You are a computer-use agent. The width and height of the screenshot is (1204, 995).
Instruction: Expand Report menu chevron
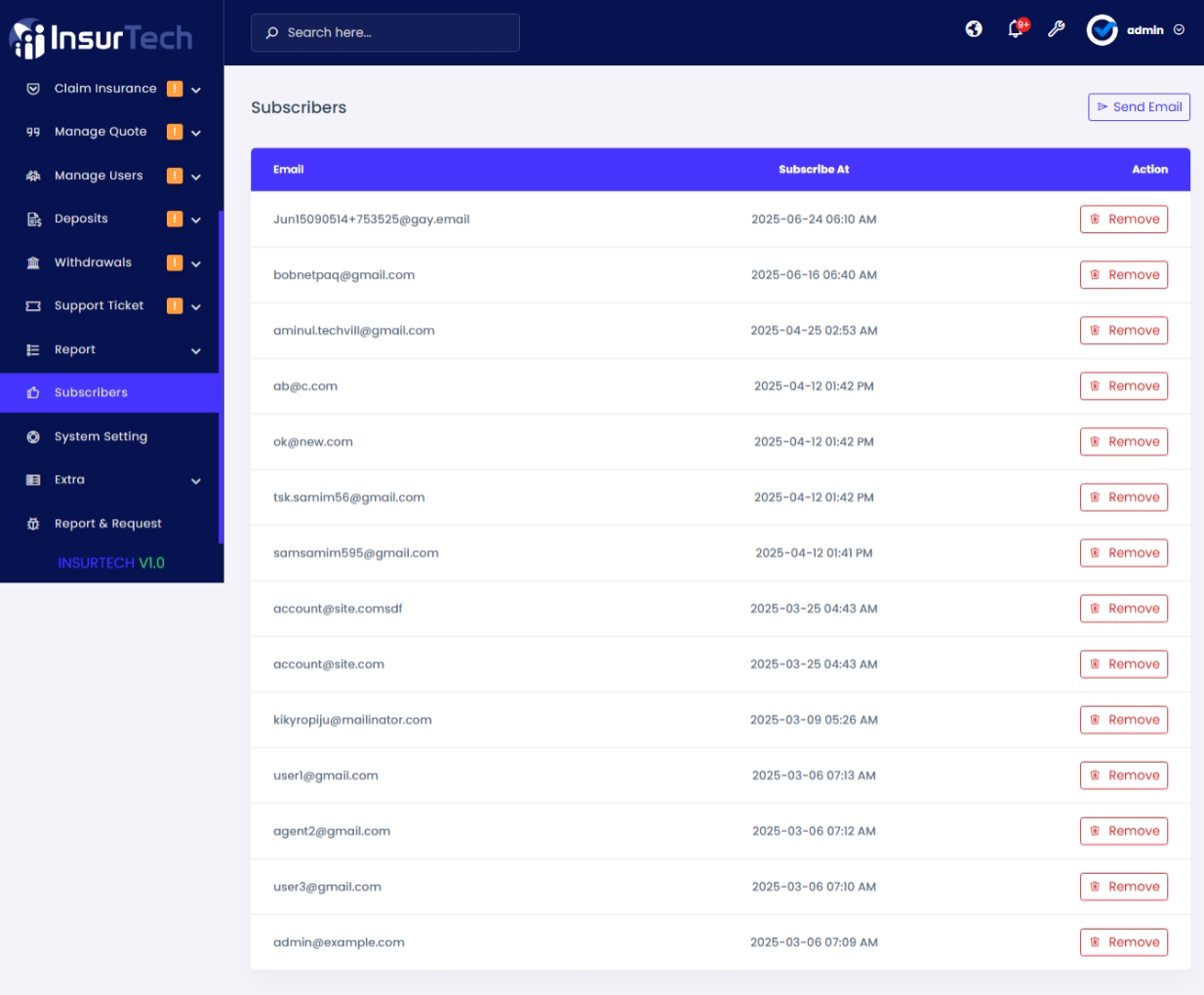coord(196,350)
